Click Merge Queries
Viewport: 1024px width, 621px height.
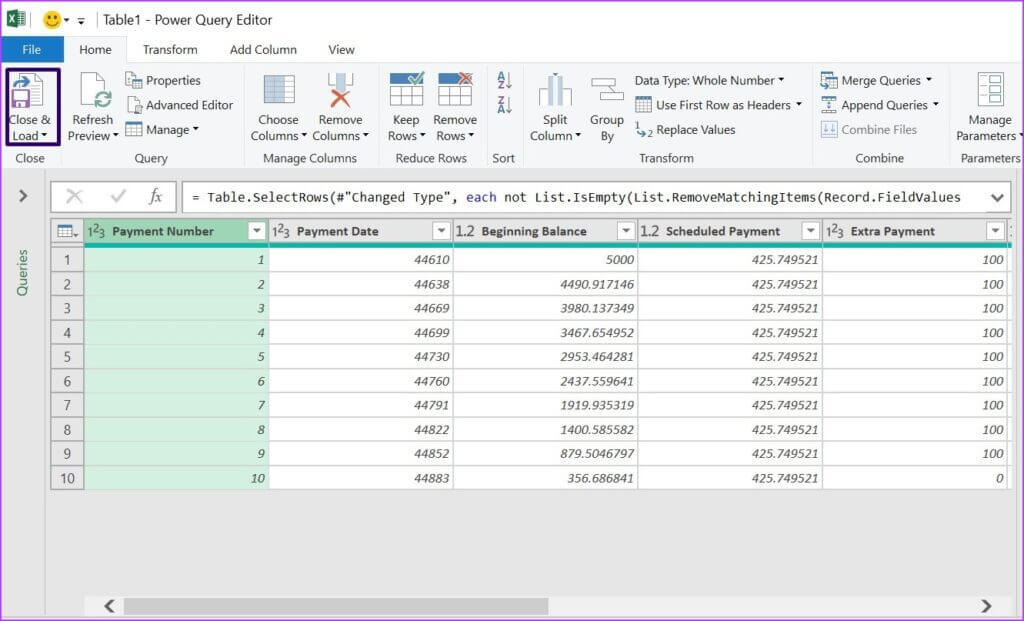876,80
